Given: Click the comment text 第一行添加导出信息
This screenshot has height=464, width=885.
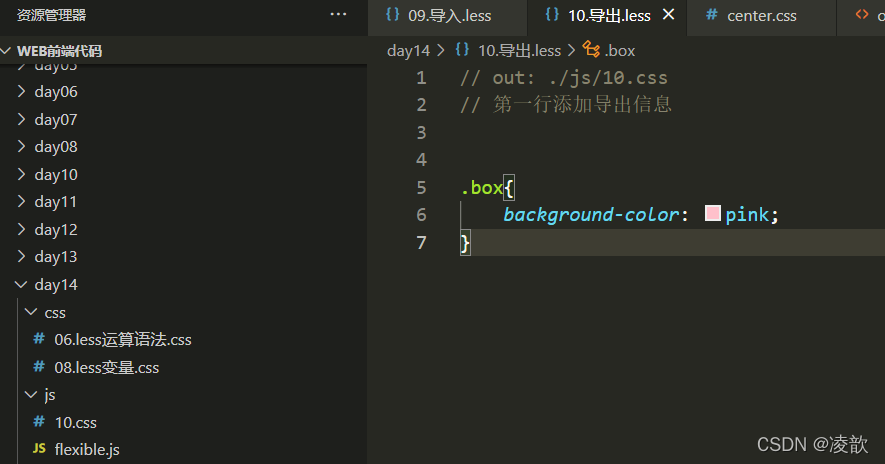Looking at the screenshot, I should click(582, 104).
